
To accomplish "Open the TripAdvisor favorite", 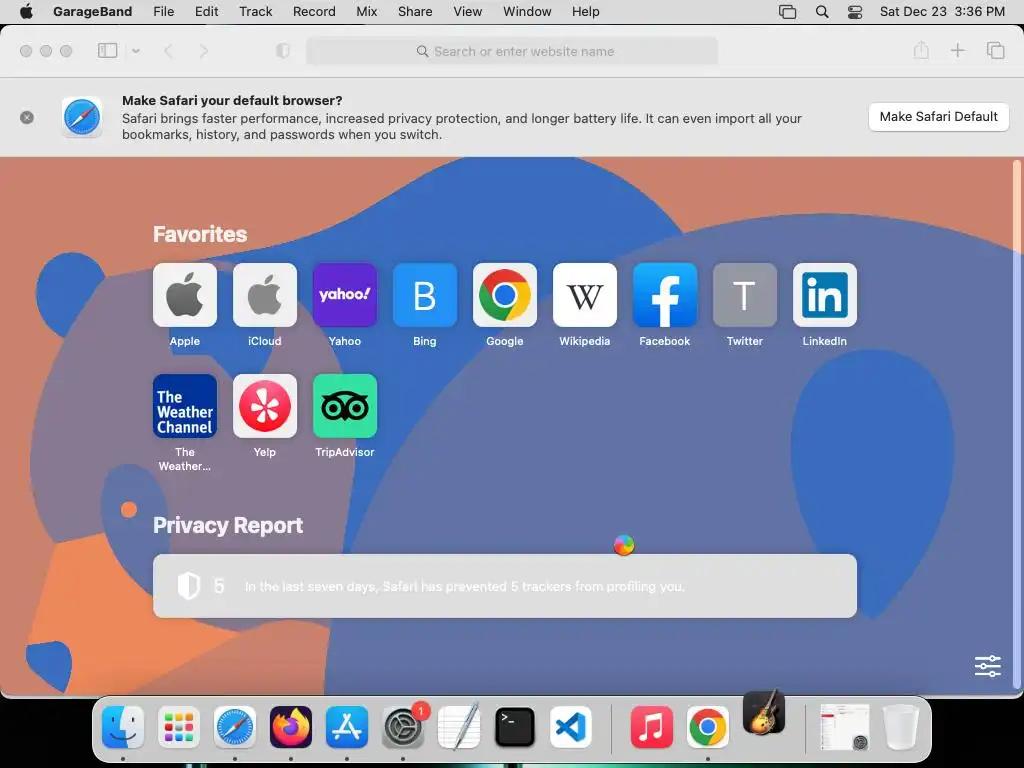I will (x=345, y=406).
